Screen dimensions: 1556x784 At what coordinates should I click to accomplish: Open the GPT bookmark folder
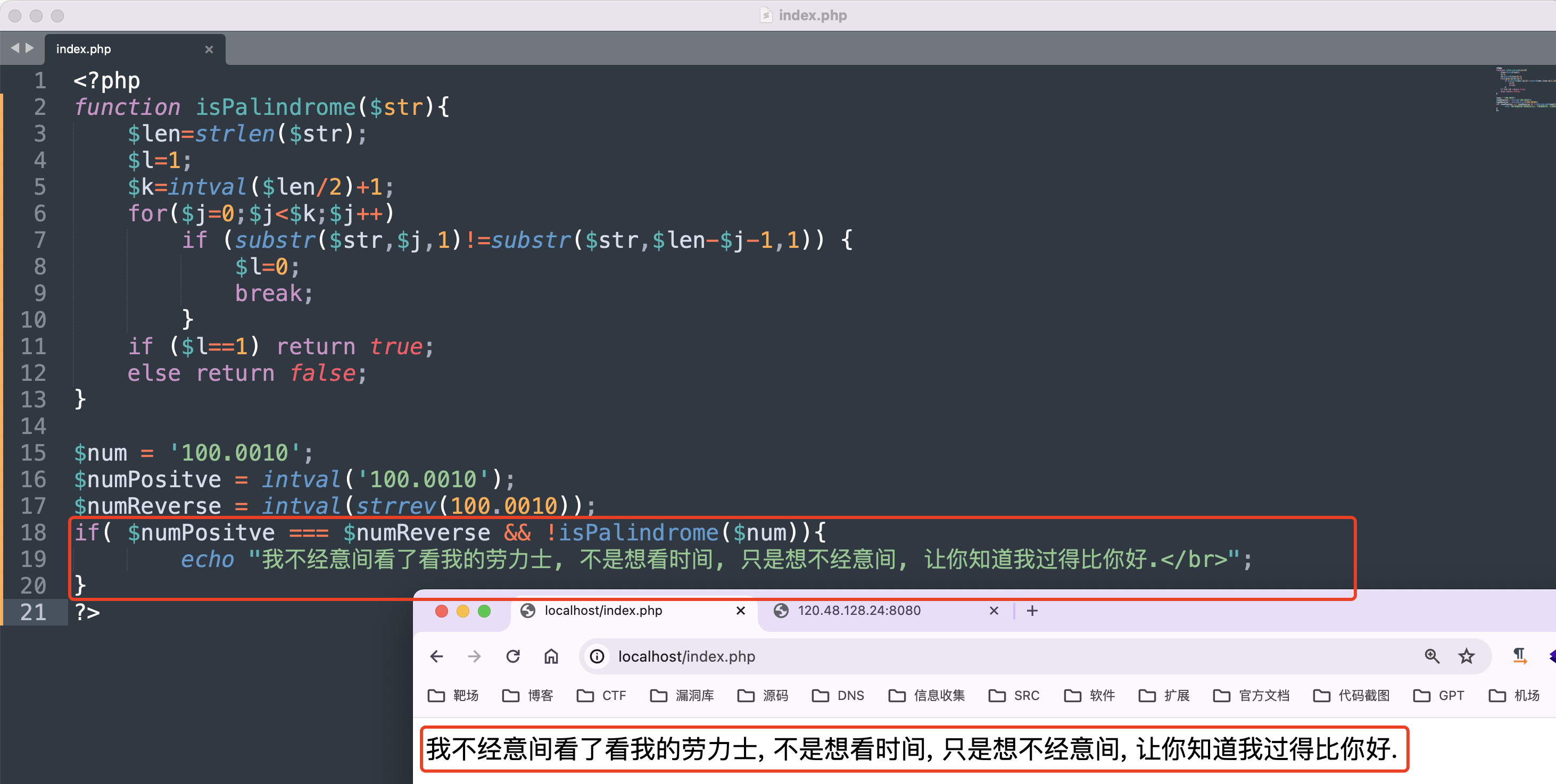1439,695
